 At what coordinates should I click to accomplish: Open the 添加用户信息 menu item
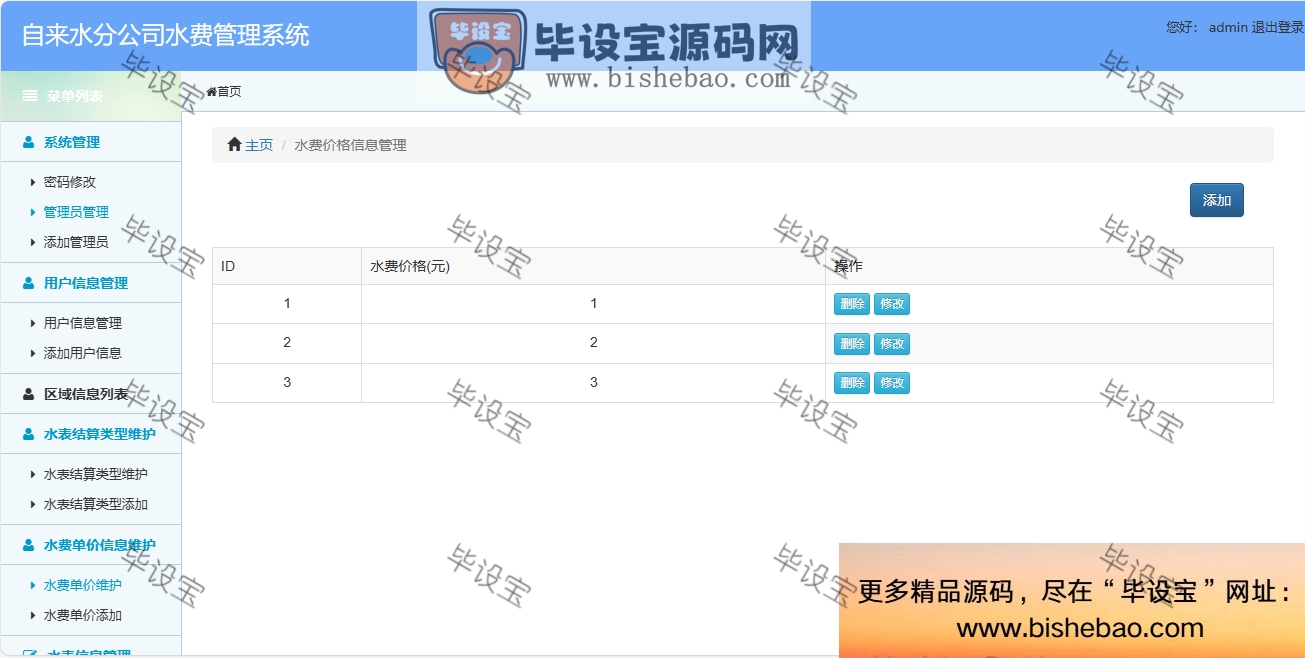click(x=83, y=353)
